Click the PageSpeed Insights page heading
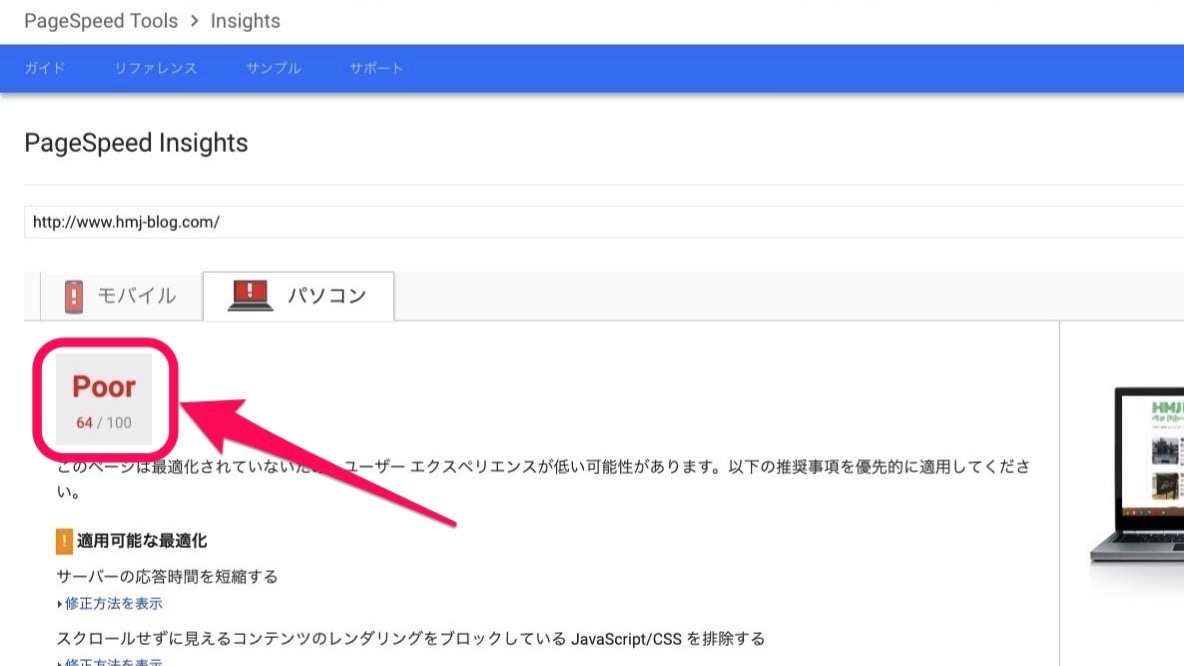The height and width of the screenshot is (666, 1184). coord(136,143)
